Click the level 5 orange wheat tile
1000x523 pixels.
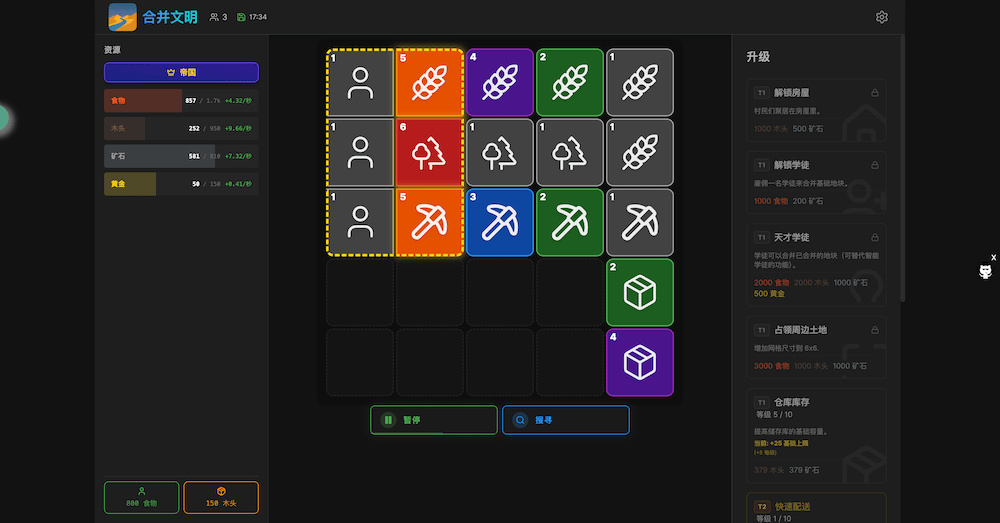click(x=430, y=83)
